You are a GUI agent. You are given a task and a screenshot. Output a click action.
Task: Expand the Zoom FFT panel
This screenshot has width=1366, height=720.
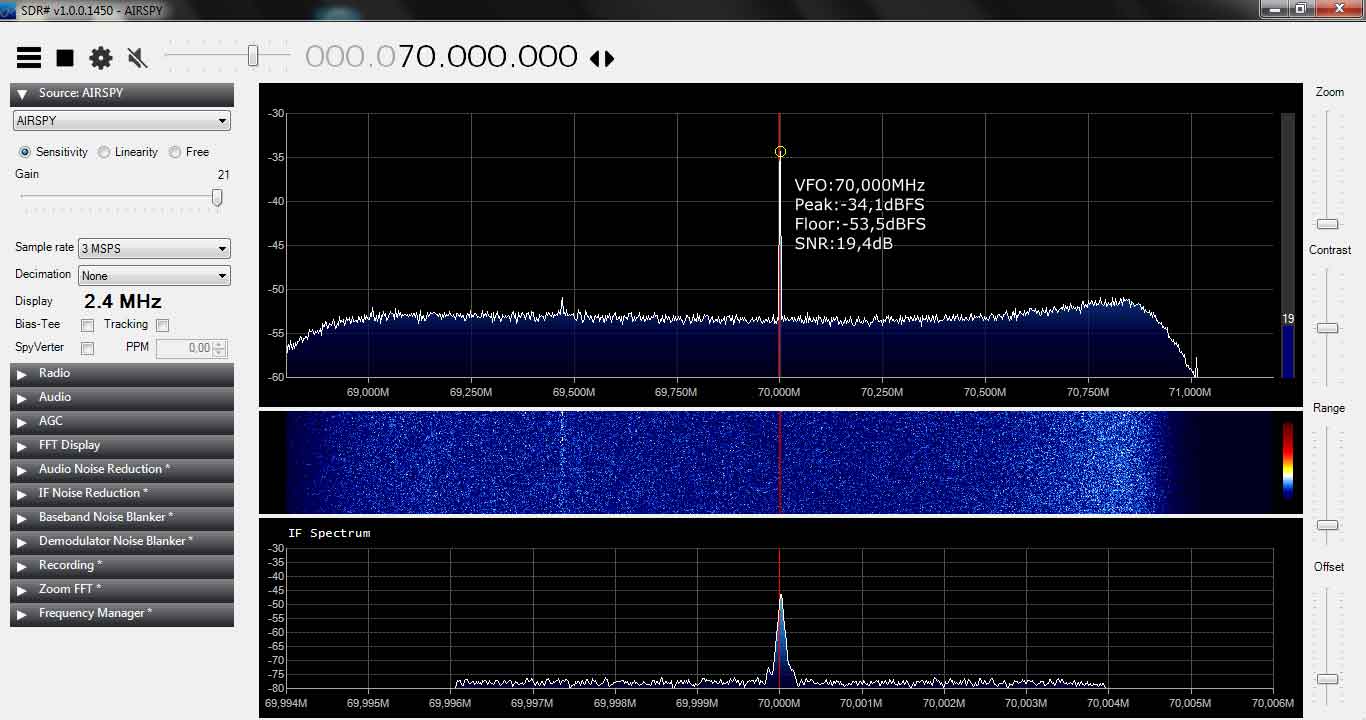click(122, 589)
